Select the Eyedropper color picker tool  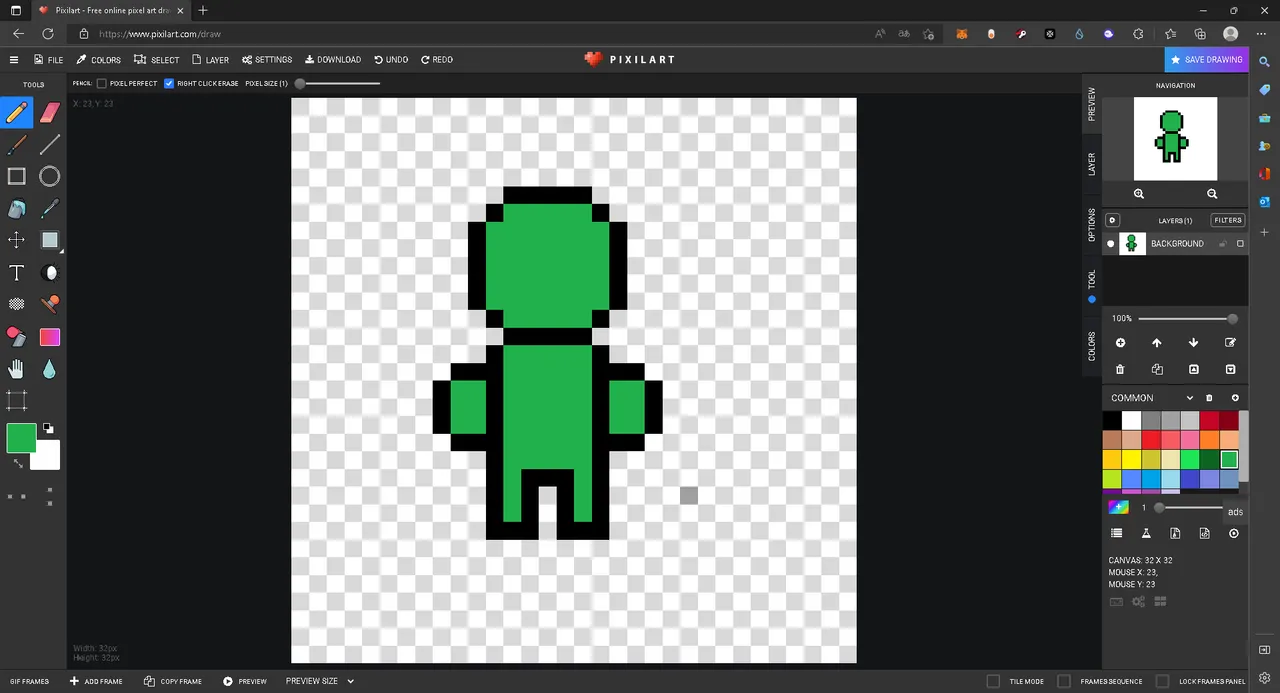tap(50, 209)
